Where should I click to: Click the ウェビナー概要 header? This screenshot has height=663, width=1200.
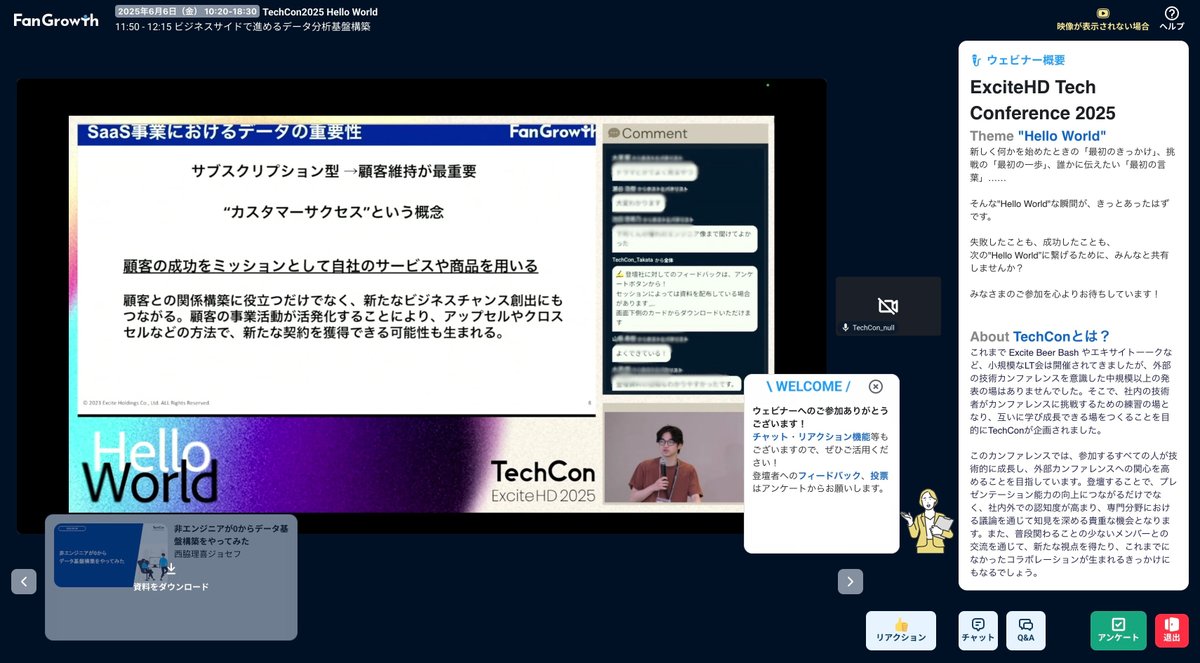click(1018, 60)
